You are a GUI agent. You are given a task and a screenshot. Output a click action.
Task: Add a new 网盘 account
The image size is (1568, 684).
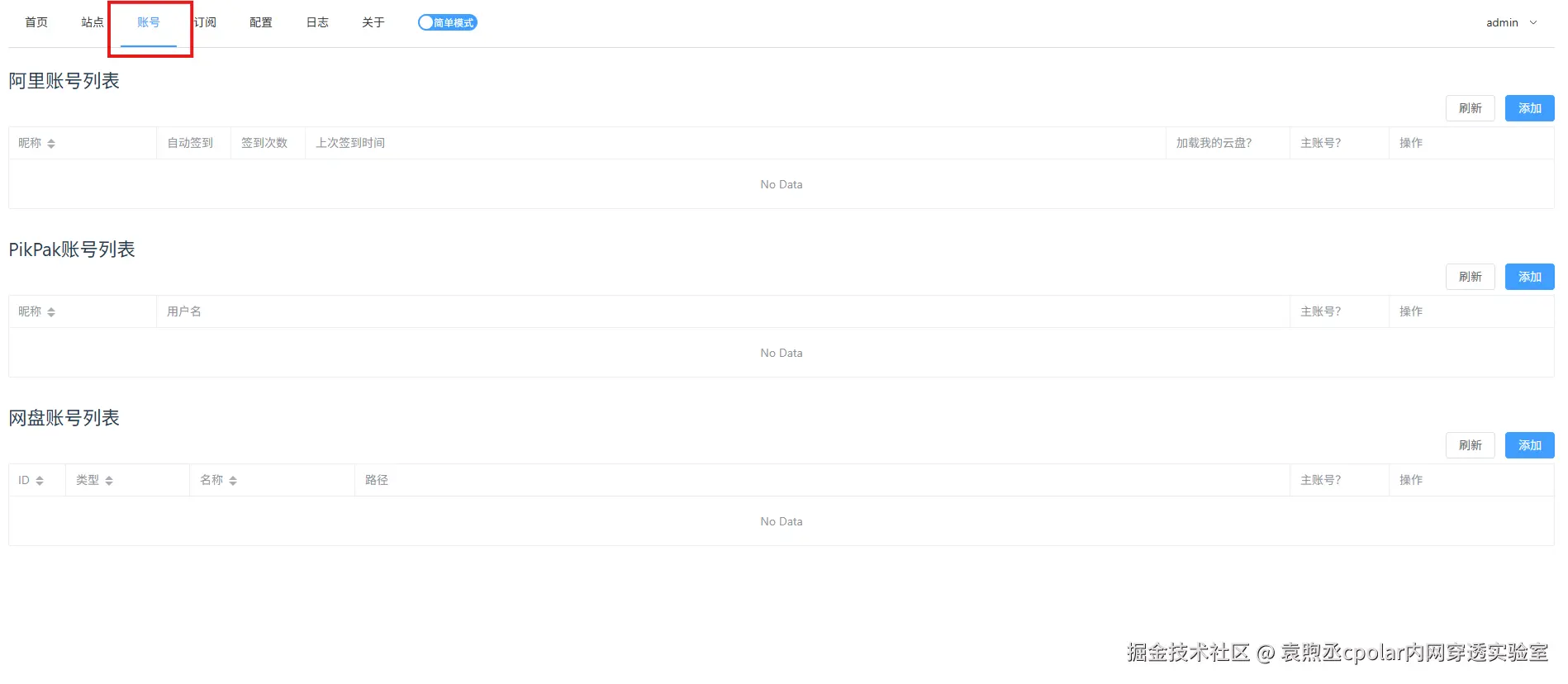point(1529,445)
